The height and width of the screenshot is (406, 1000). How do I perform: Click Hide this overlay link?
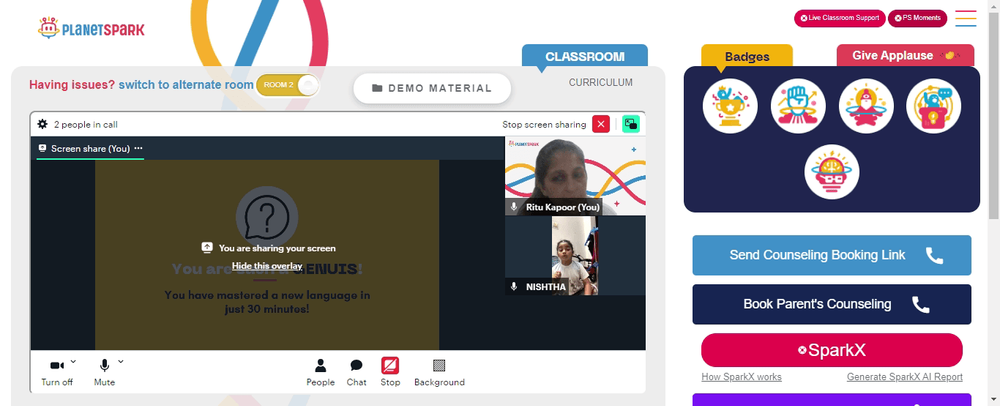(x=267, y=266)
